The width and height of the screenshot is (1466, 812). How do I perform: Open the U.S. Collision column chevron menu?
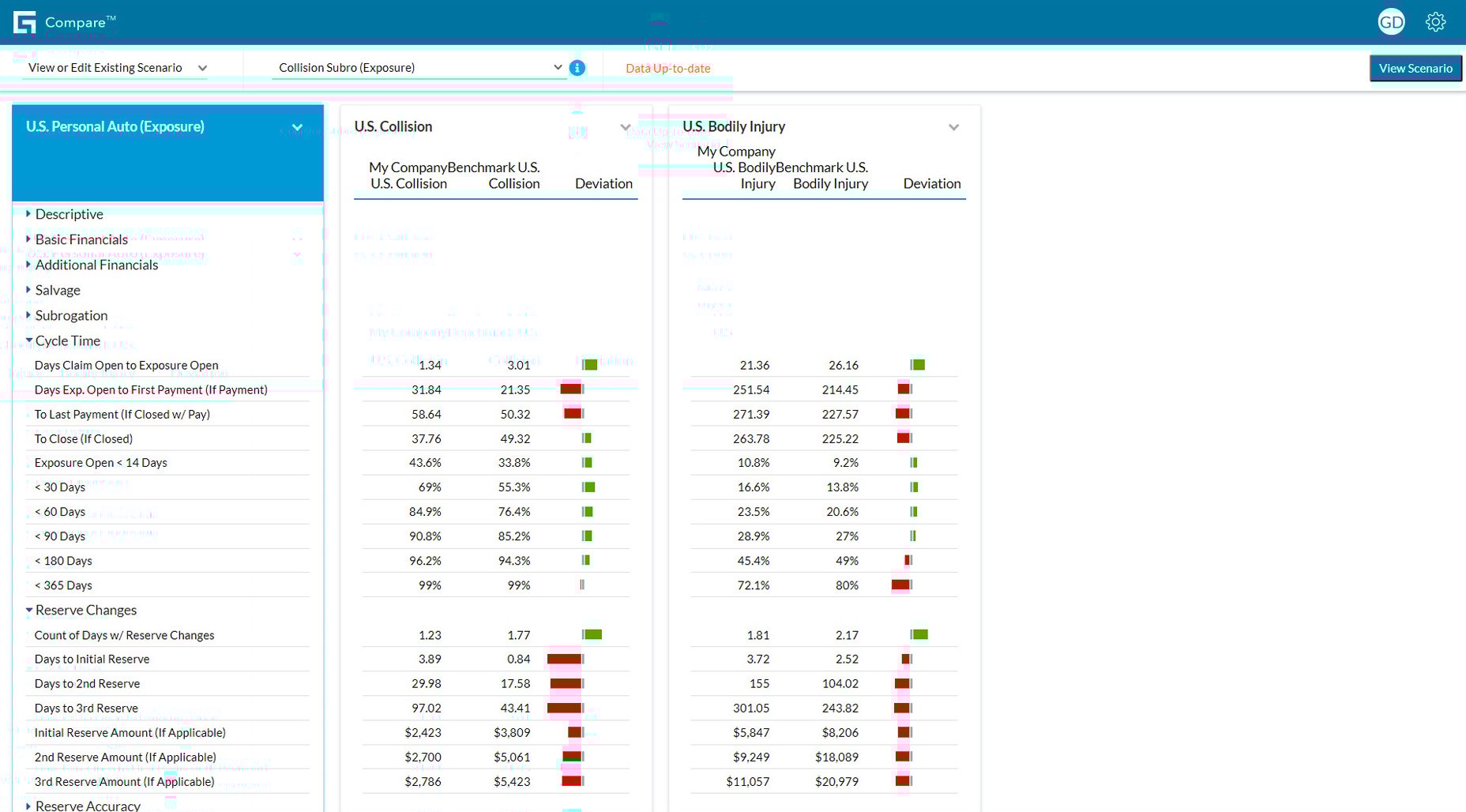pyautogui.click(x=626, y=126)
